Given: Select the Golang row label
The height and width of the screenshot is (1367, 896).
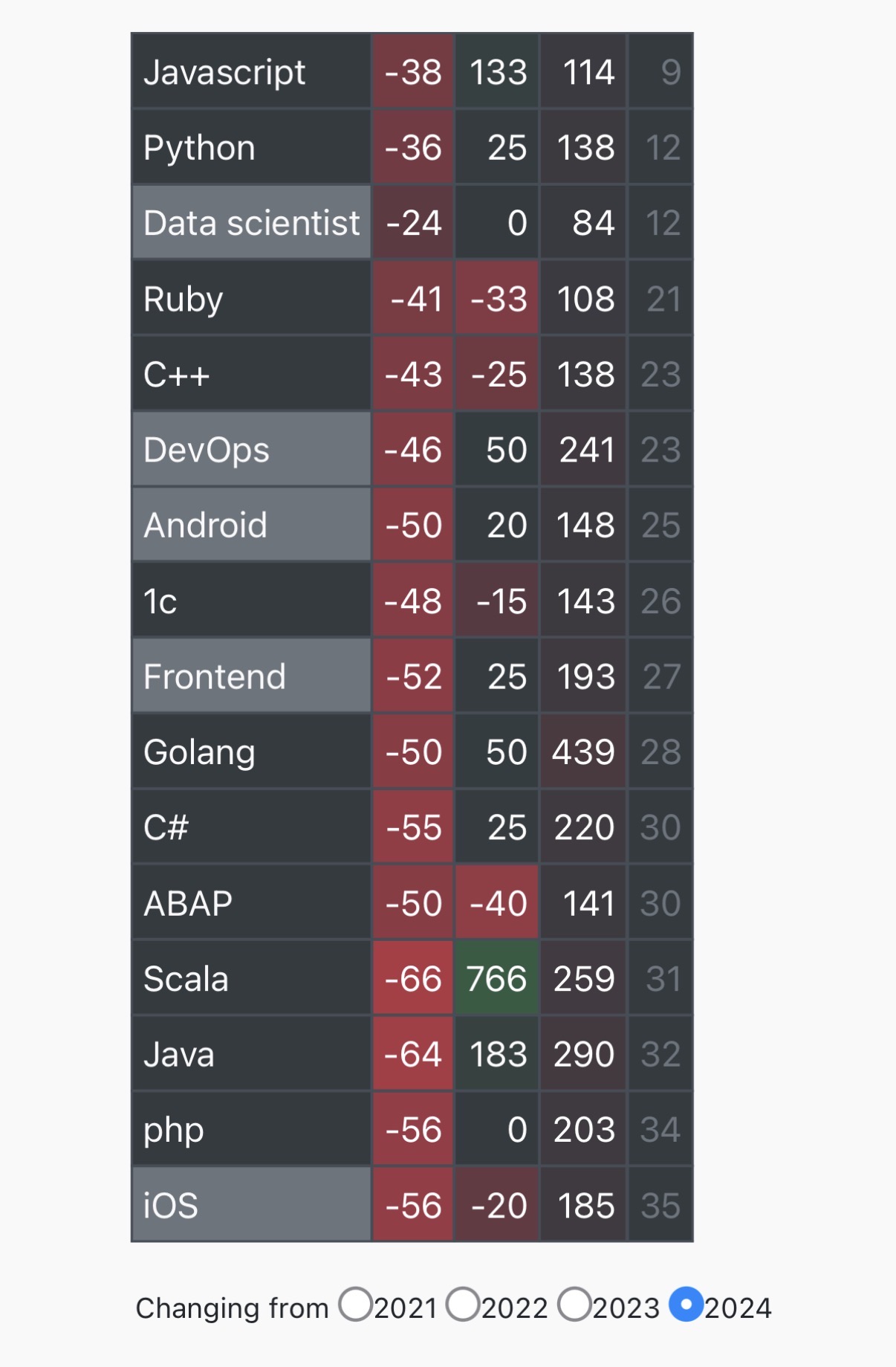Looking at the screenshot, I should 251,752.
